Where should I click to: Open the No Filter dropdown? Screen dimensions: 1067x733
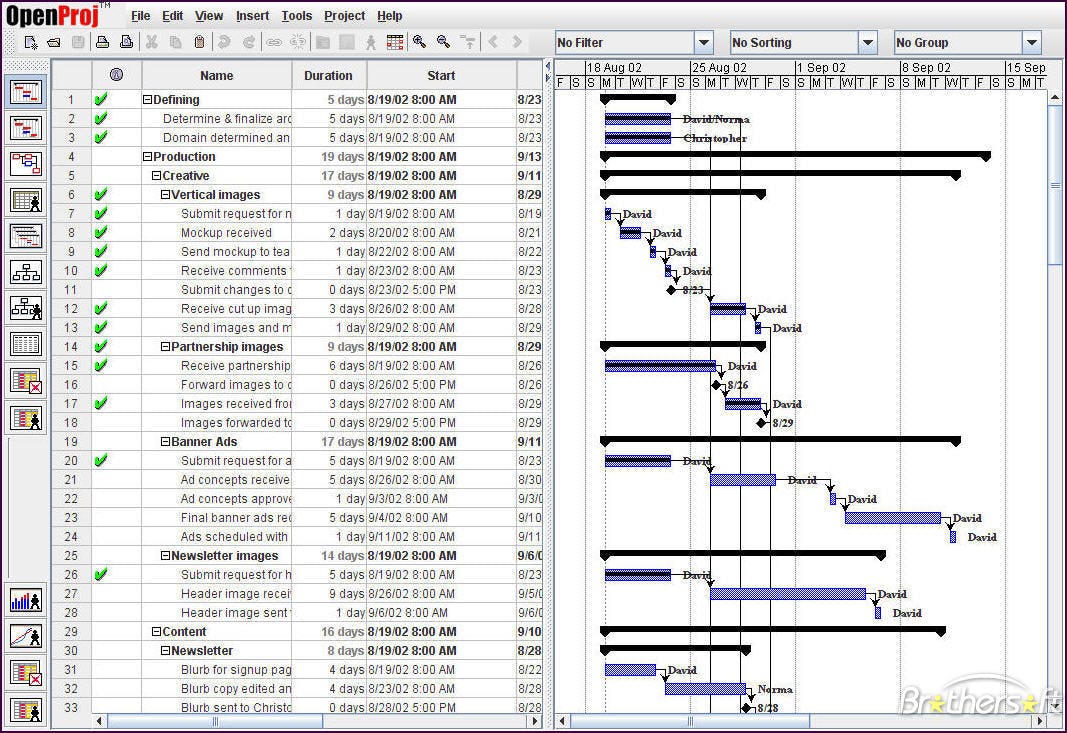(706, 43)
